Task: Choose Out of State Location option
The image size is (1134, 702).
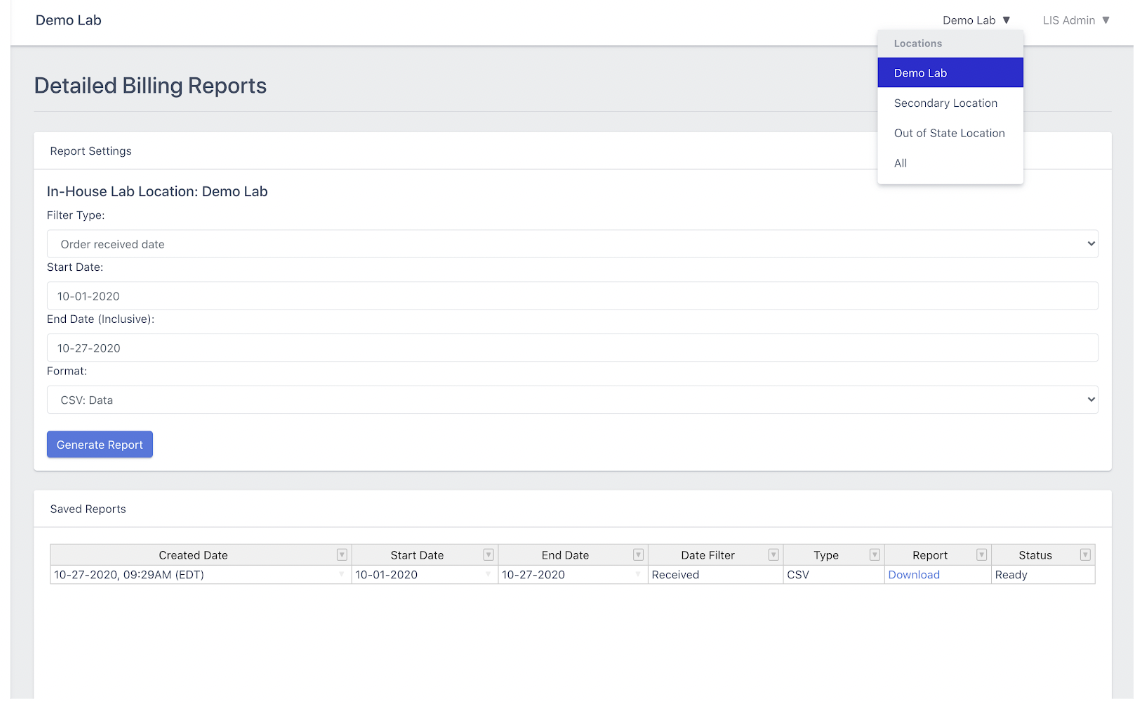Action: pyautogui.click(x=950, y=133)
